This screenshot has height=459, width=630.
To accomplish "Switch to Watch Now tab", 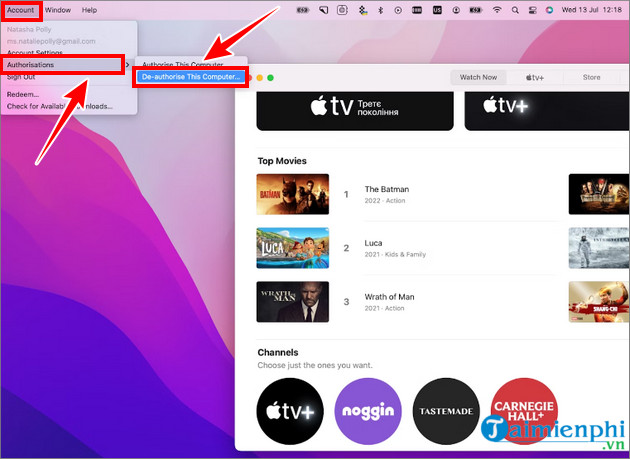I will click(478, 77).
